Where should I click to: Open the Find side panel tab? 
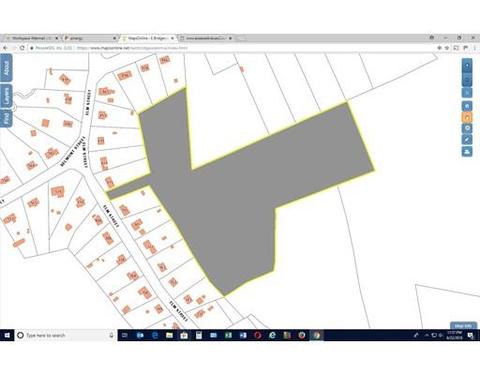coord(6,118)
